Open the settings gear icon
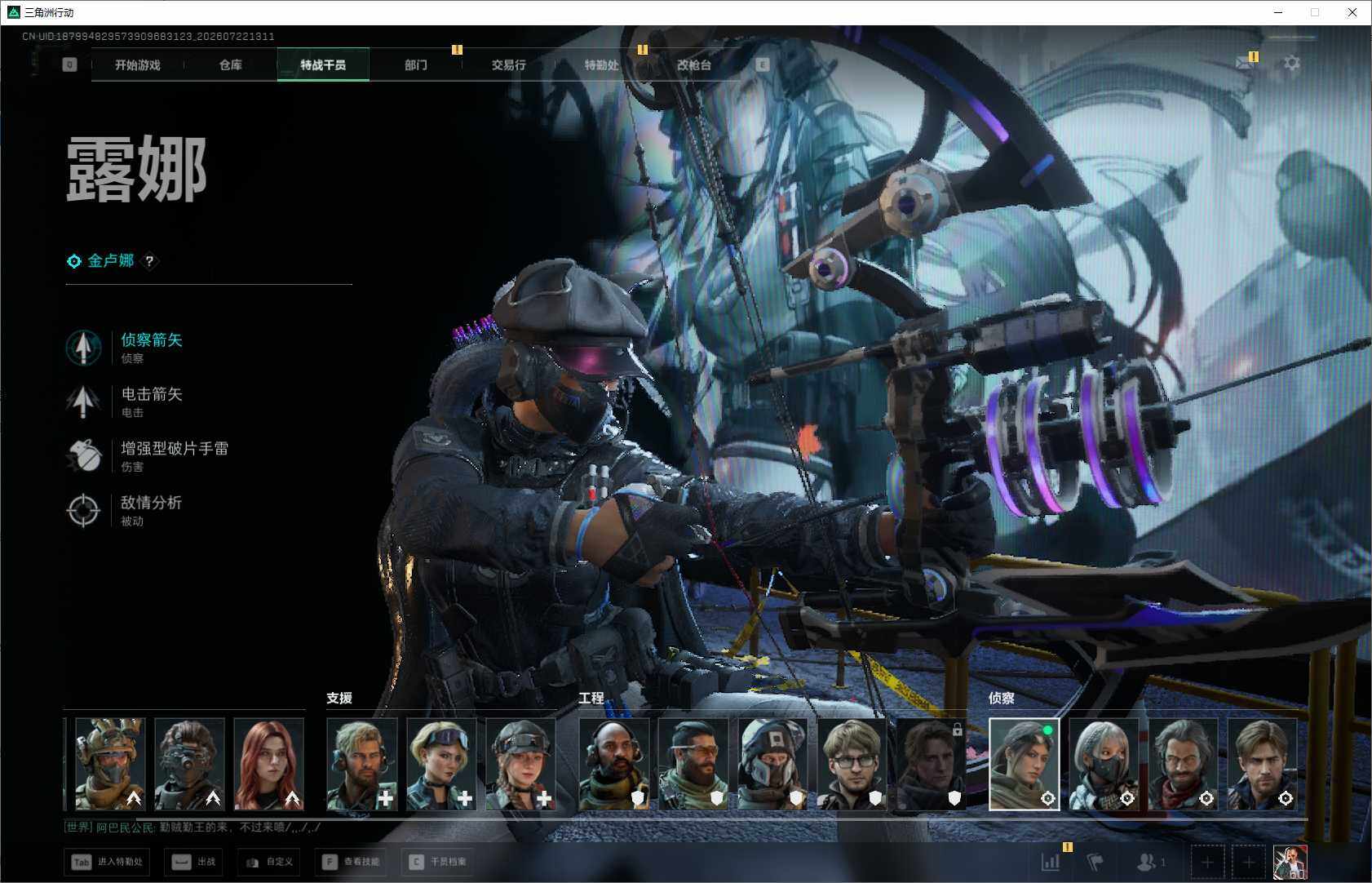The width and height of the screenshot is (1372, 883). tap(1292, 63)
